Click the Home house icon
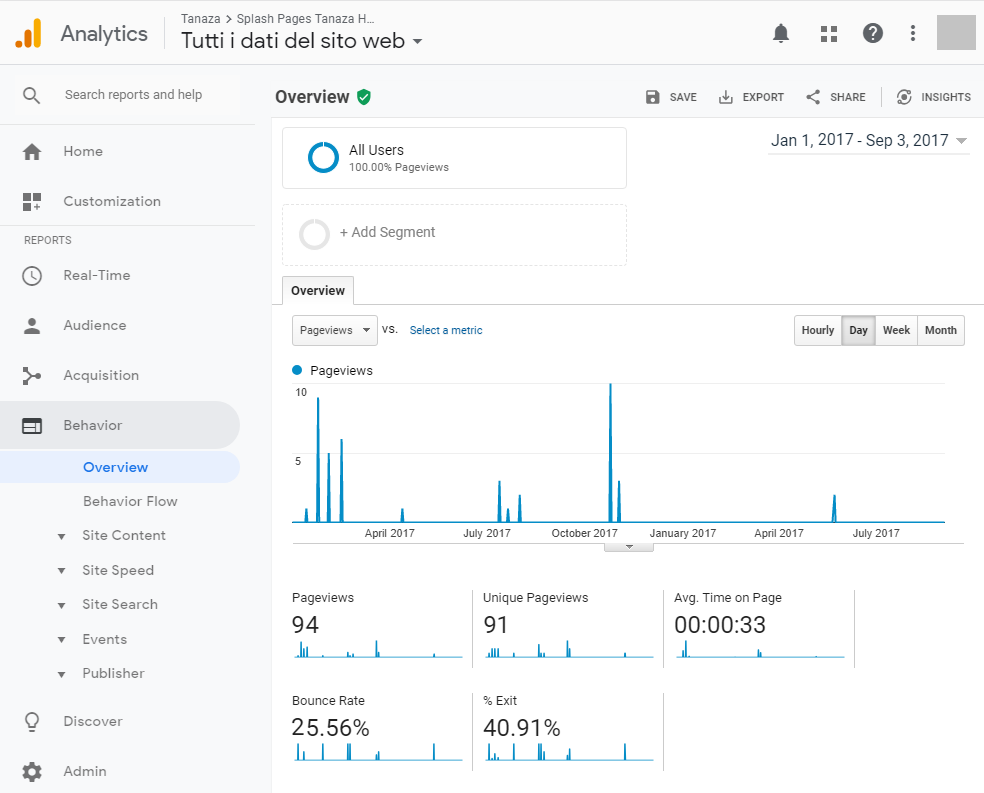Viewport: 984px width, 793px height. click(x=32, y=152)
